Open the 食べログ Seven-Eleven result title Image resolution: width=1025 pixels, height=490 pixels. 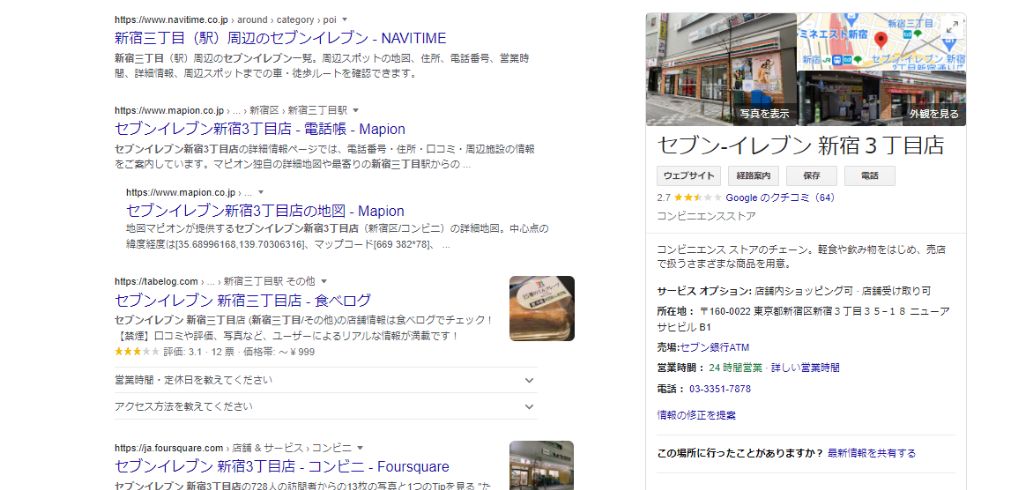tap(243, 301)
